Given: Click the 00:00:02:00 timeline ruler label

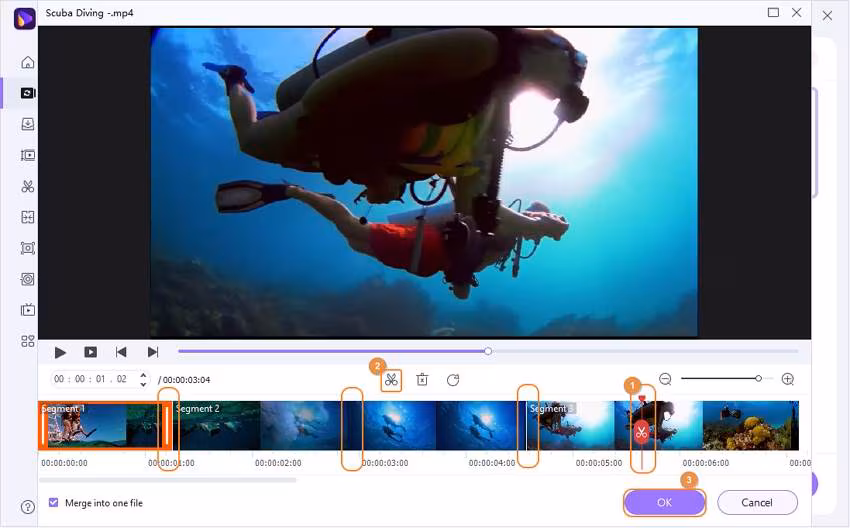Looking at the screenshot, I should coord(278,463).
